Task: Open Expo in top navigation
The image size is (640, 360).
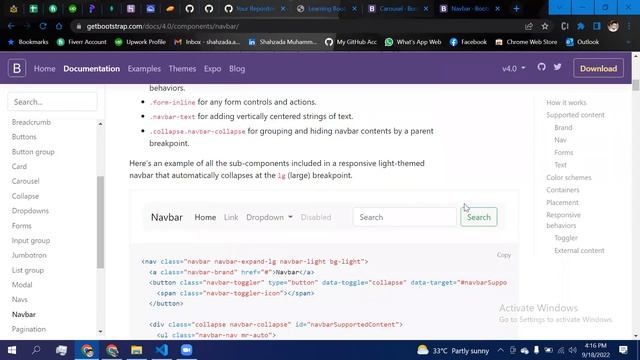Action: pyautogui.click(x=213, y=69)
